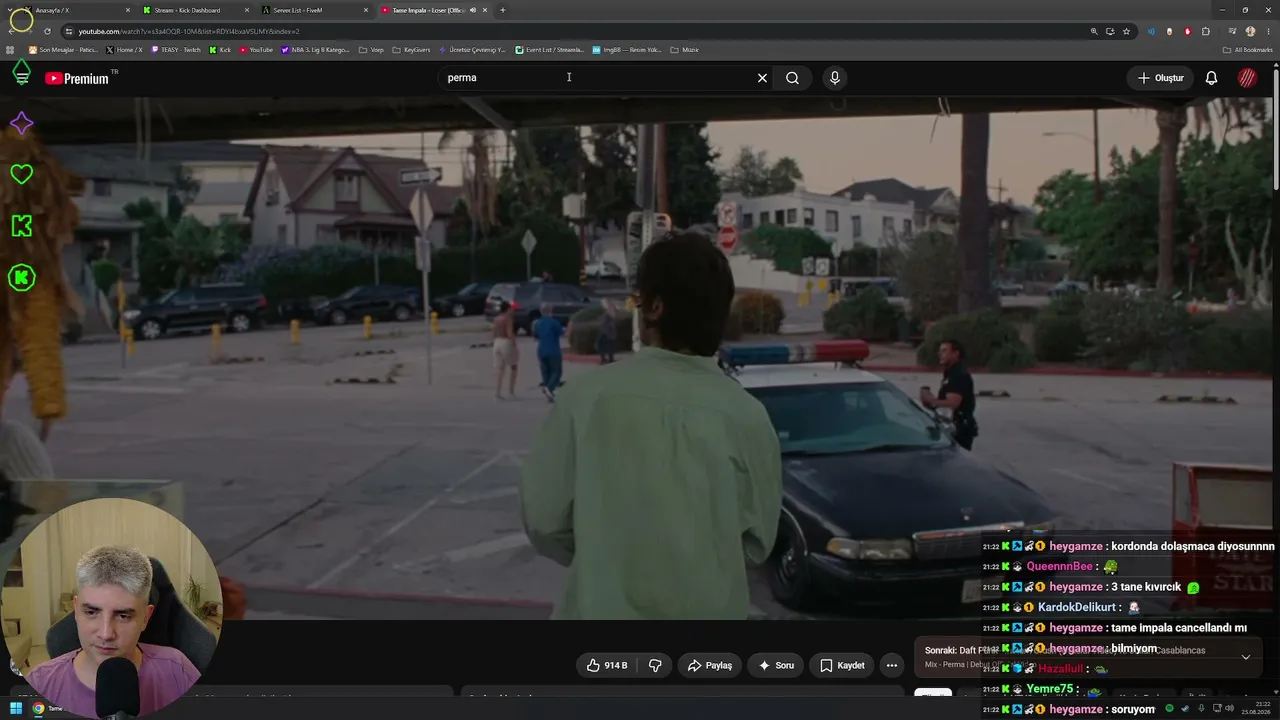Open the TEASY - Twitch bookmark

176,49
